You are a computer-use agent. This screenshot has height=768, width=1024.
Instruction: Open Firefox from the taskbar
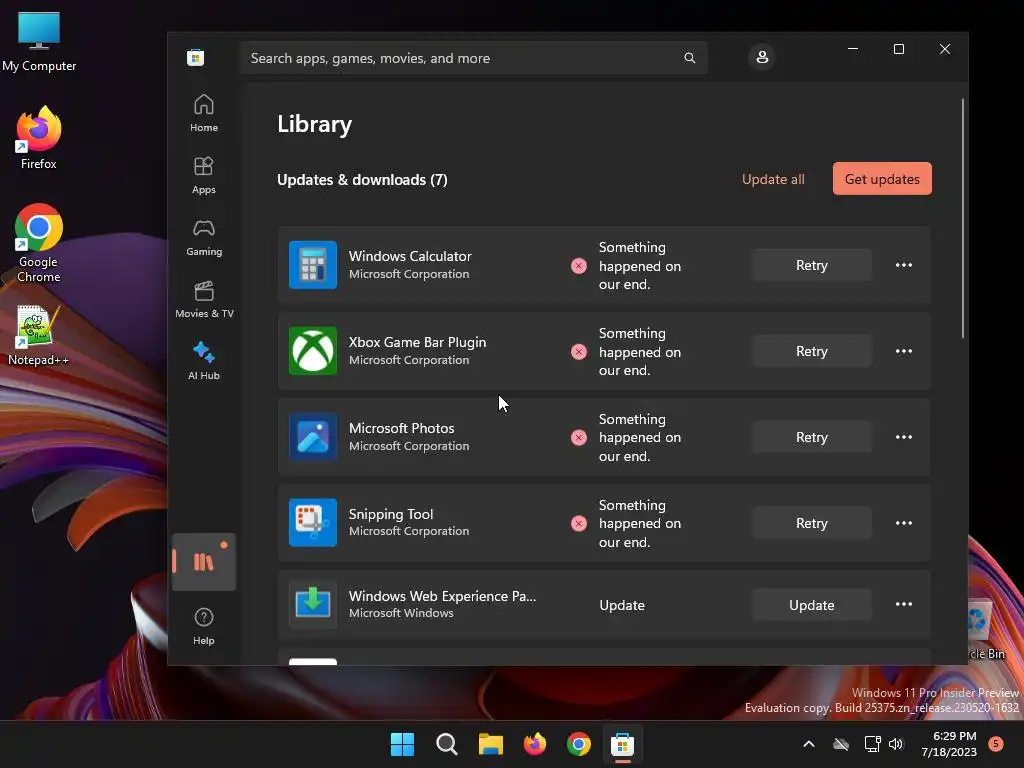pos(535,744)
